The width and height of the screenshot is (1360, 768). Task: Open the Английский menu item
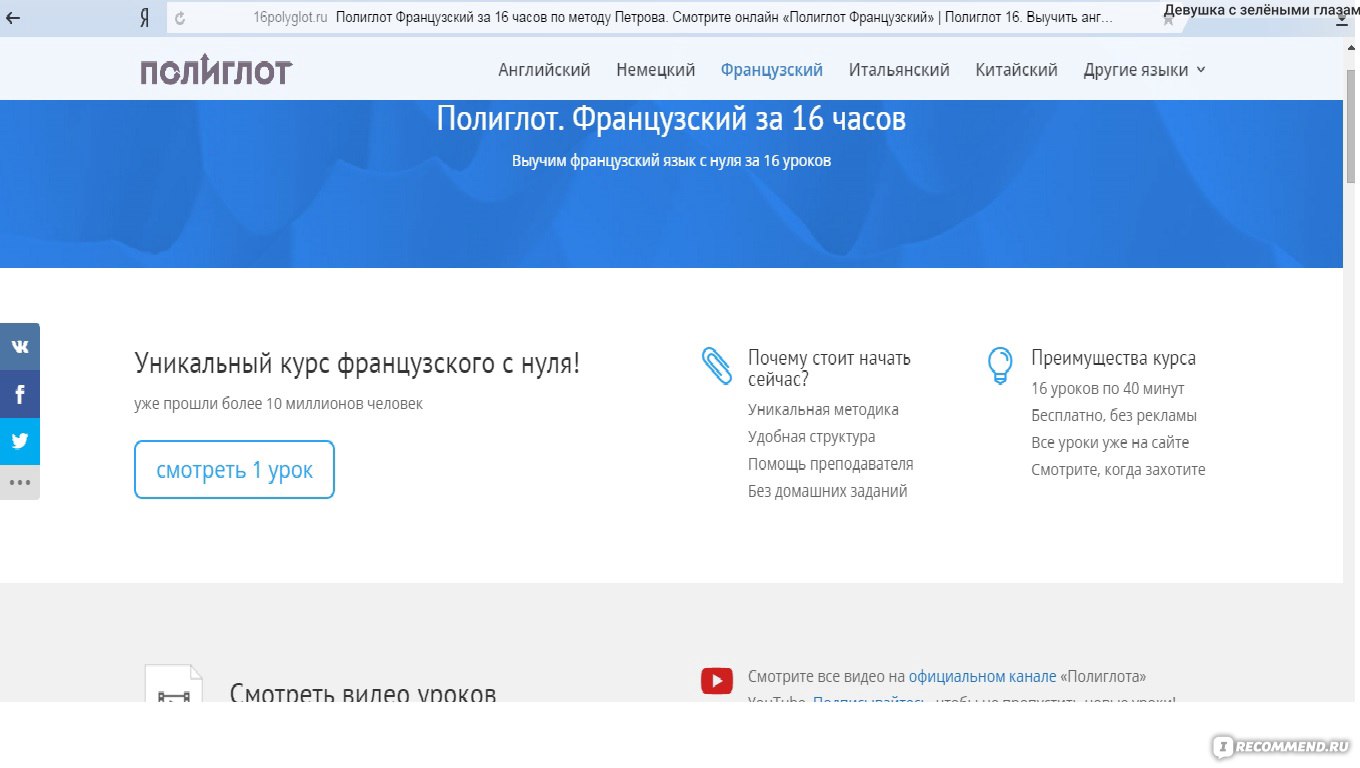[x=544, y=70]
